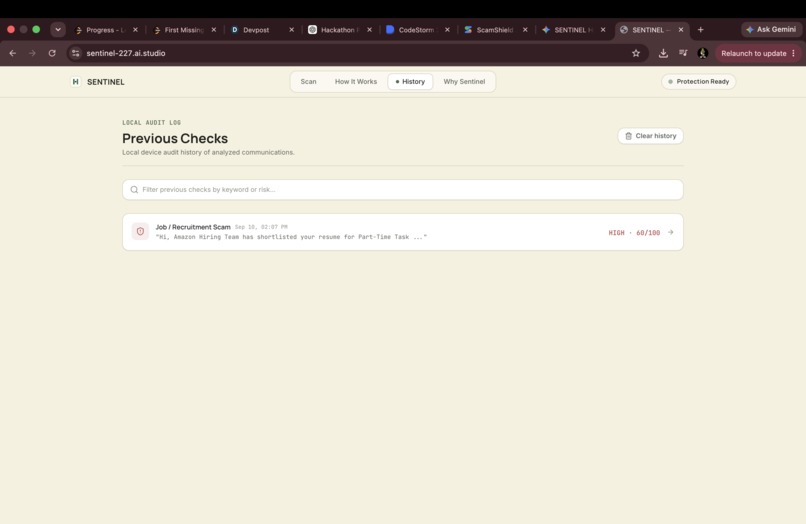Open the Why Sentinel tab

[464, 82]
